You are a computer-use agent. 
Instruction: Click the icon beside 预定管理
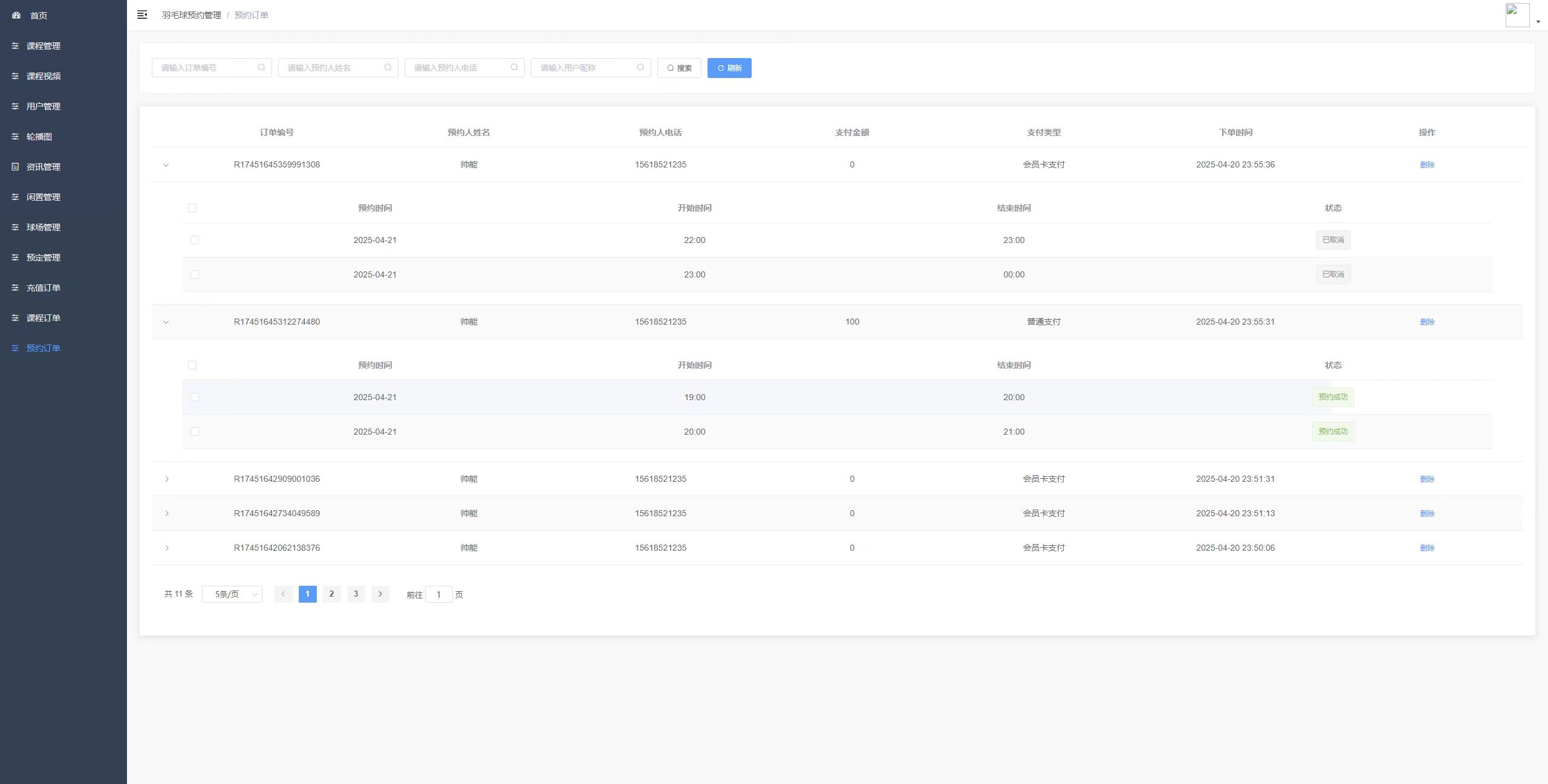point(15,257)
